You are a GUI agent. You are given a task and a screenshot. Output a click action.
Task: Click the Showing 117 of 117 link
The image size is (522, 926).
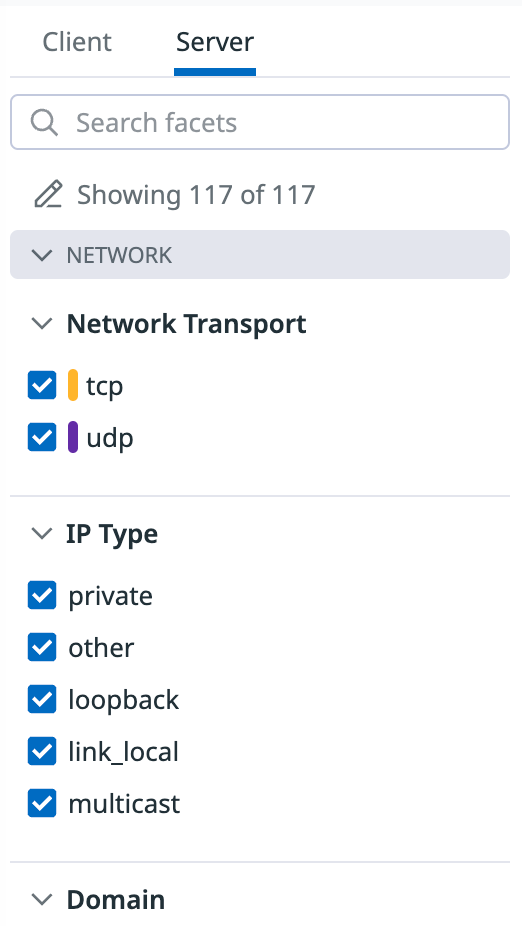196,195
